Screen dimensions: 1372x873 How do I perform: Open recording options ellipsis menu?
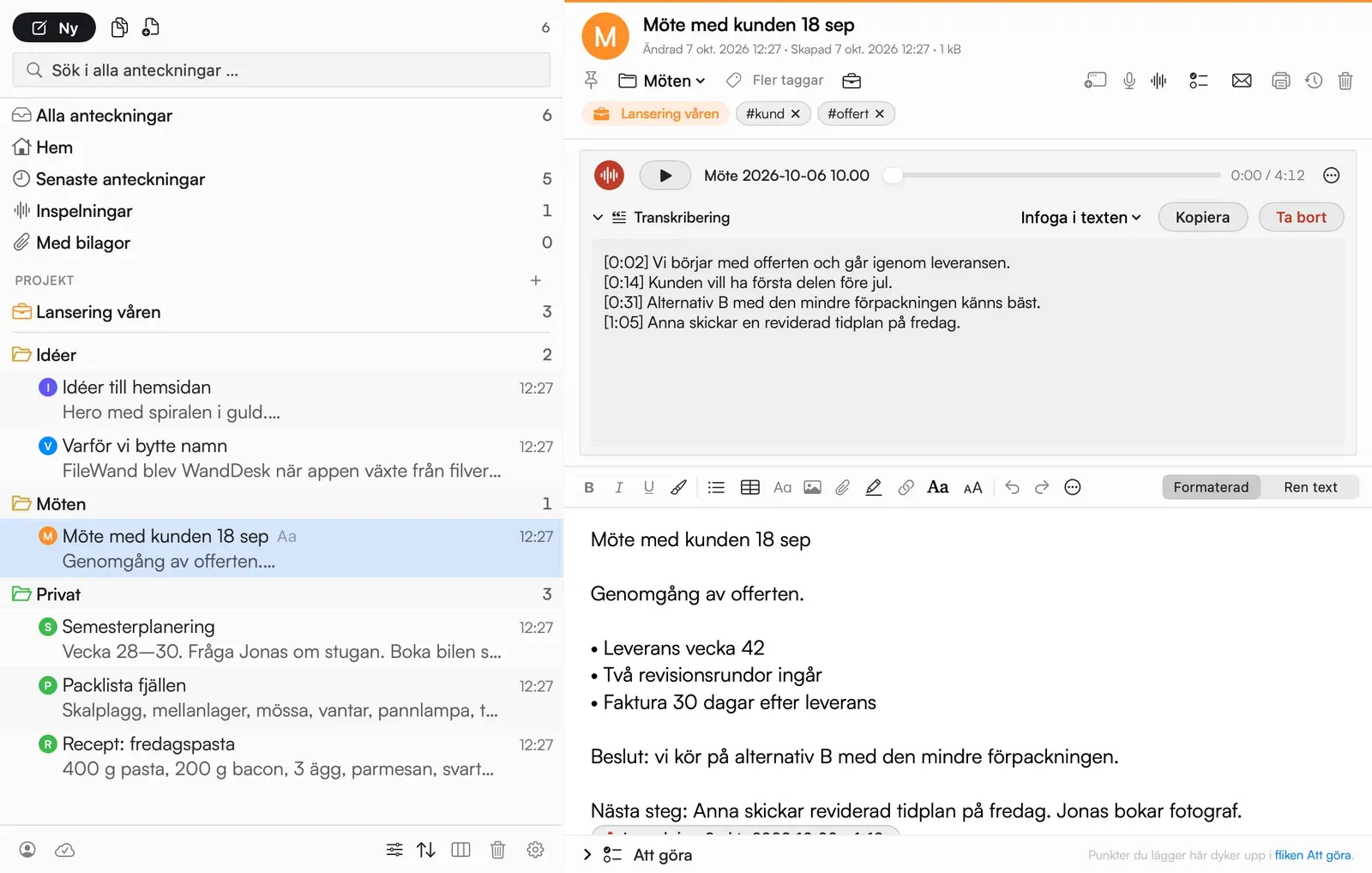[x=1331, y=175]
